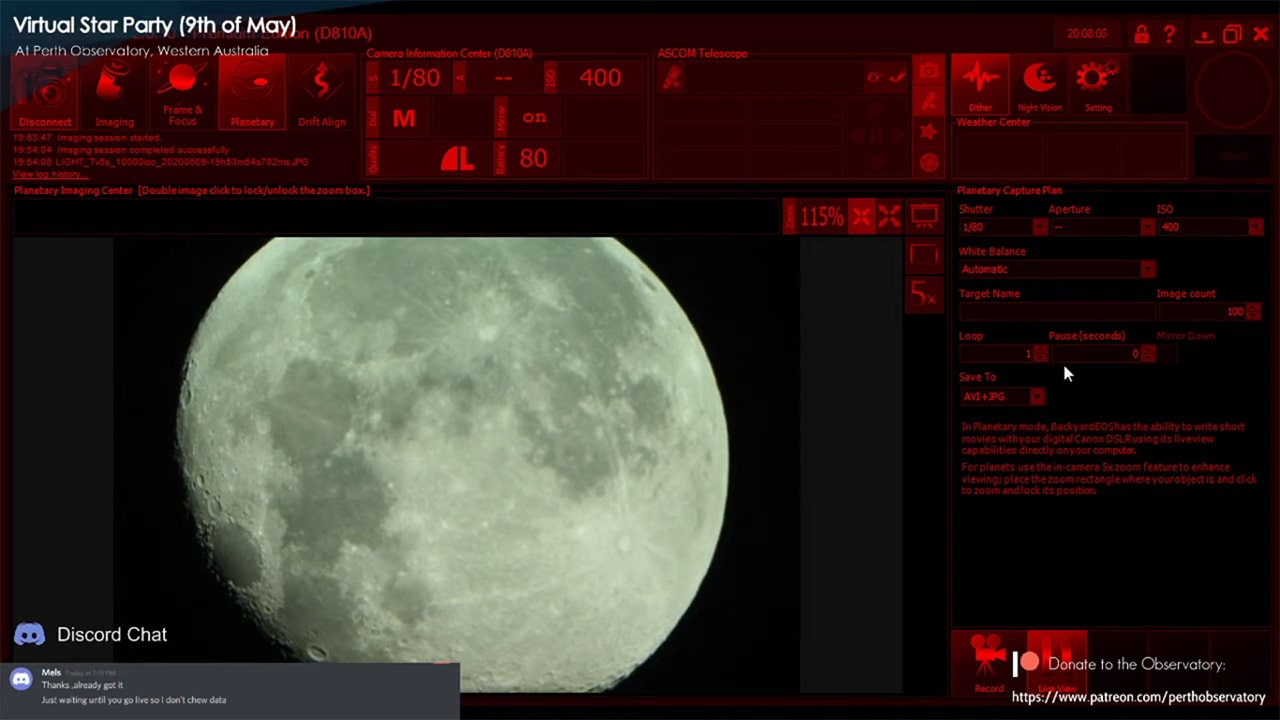Click the zoom-in arrows icon beside 115%
The image size is (1280, 720).
(x=861, y=216)
